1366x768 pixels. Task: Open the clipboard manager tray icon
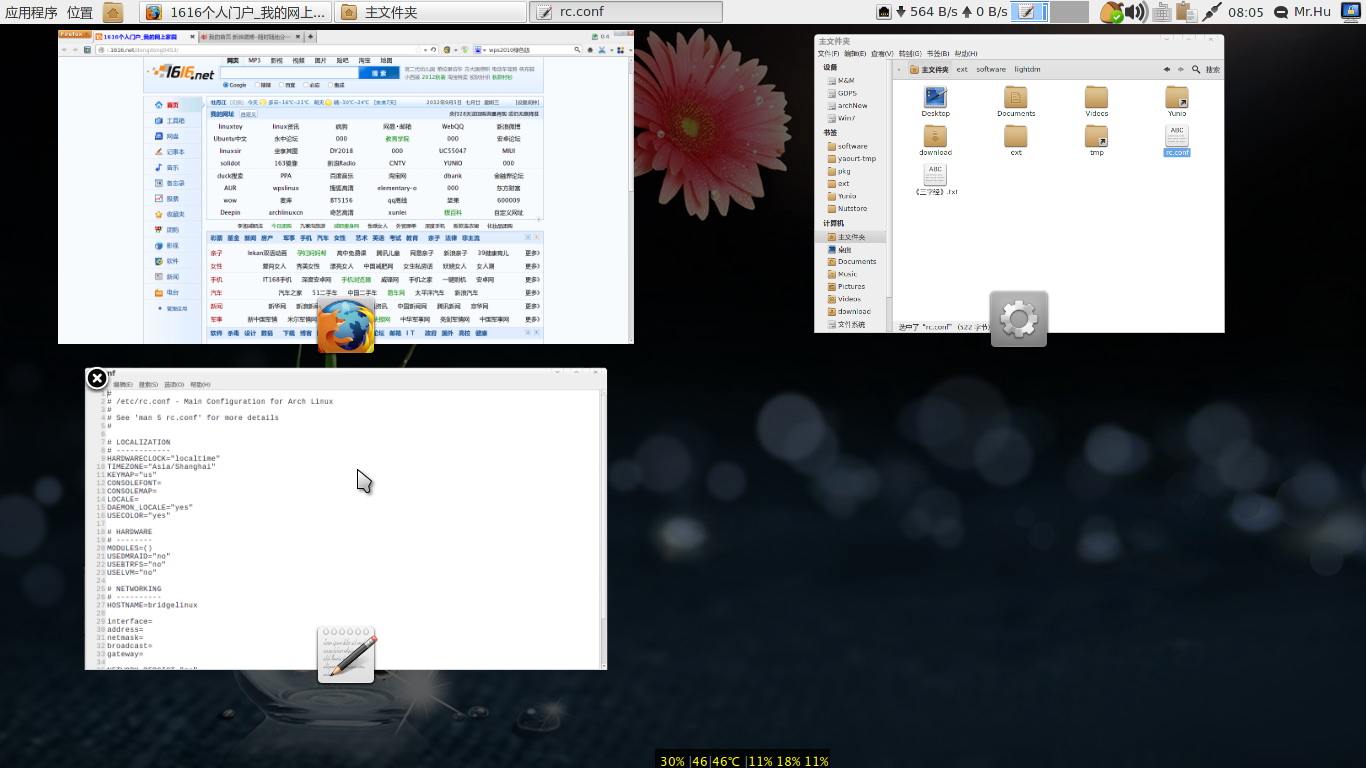1186,12
